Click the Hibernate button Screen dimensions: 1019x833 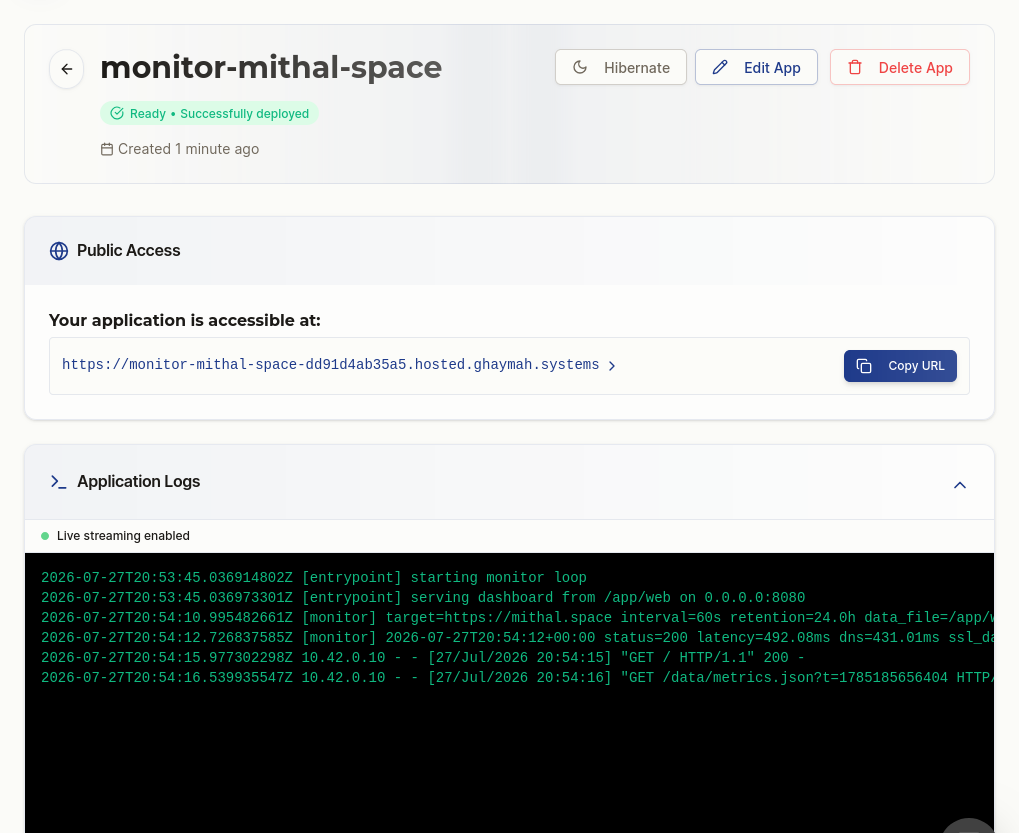coord(621,67)
